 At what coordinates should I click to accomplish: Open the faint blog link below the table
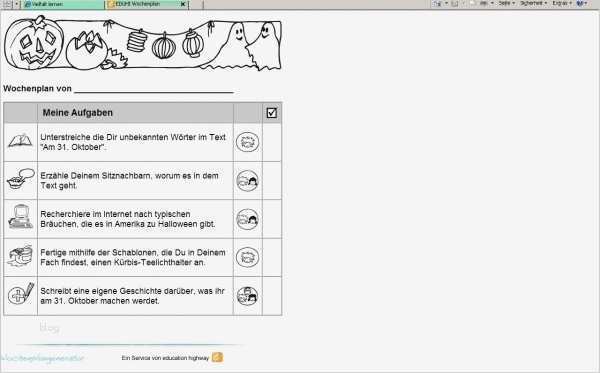pyautogui.click(x=49, y=328)
